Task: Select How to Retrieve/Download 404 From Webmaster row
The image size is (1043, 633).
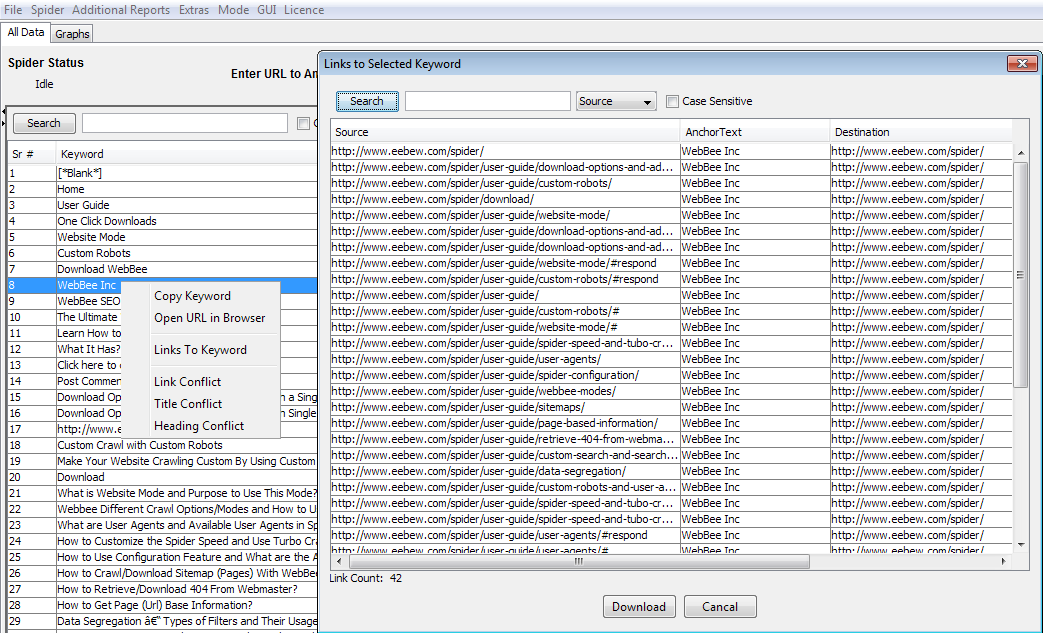Action: click(162, 589)
